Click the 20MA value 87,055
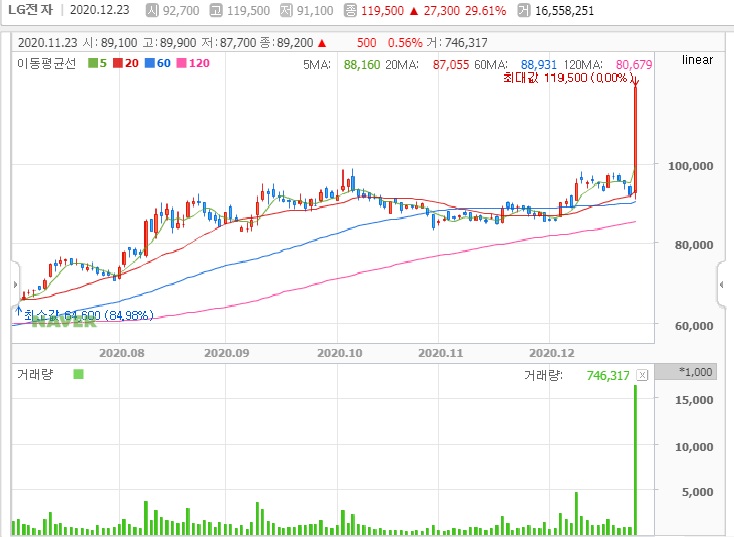734x537 pixels. click(450, 65)
